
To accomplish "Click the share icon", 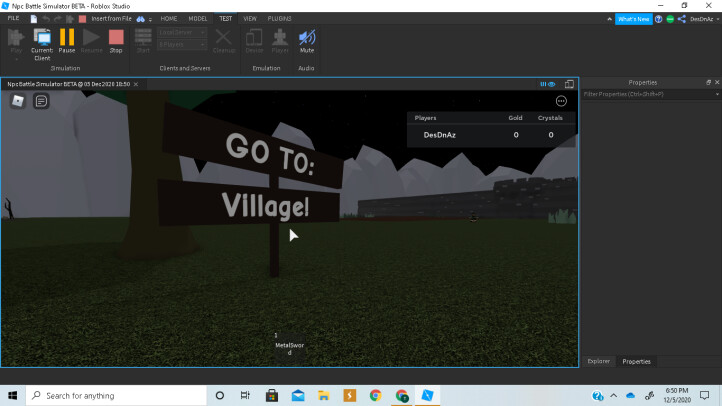I will tap(681, 19).
